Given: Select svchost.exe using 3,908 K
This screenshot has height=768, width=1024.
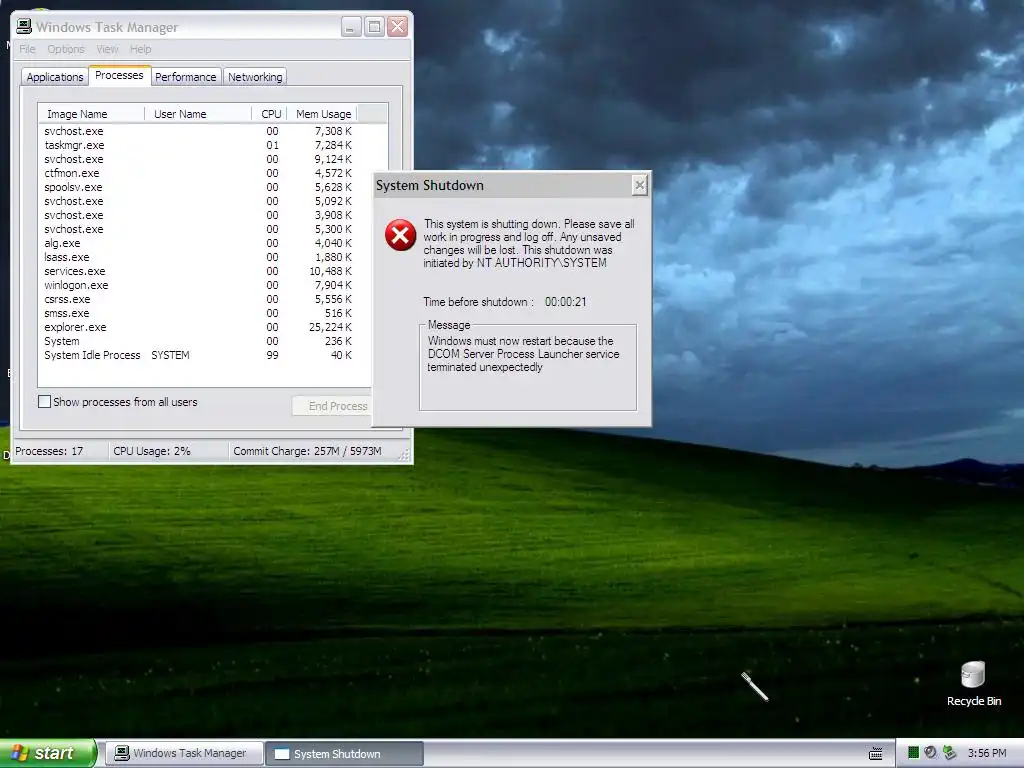Looking at the screenshot, I should (198, 215).
